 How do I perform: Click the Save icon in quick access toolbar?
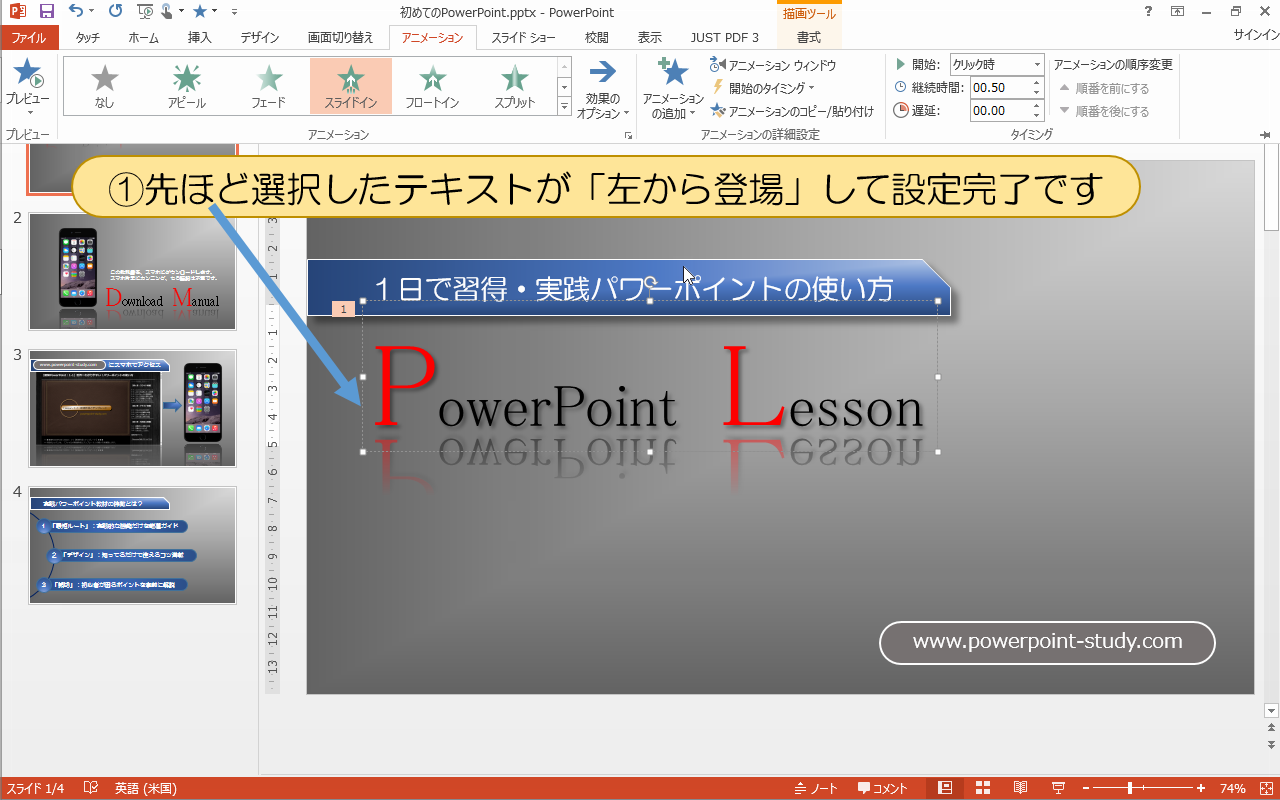(47, 12)
